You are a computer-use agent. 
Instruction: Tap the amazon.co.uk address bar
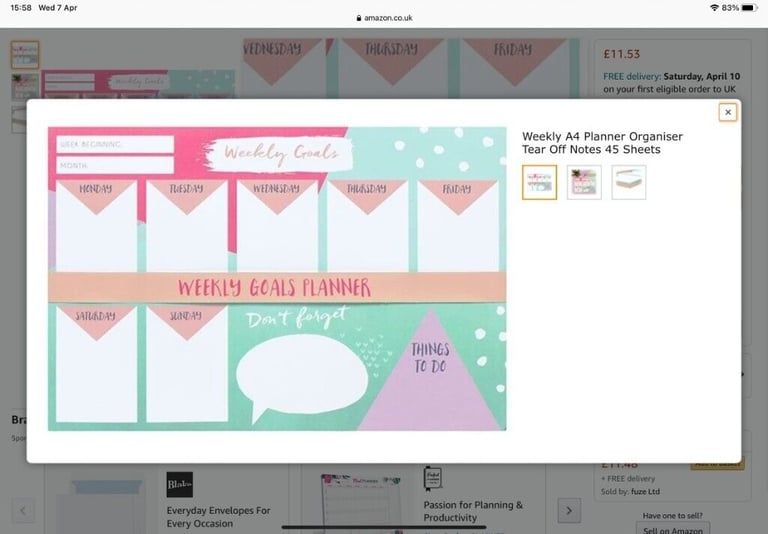384,18
